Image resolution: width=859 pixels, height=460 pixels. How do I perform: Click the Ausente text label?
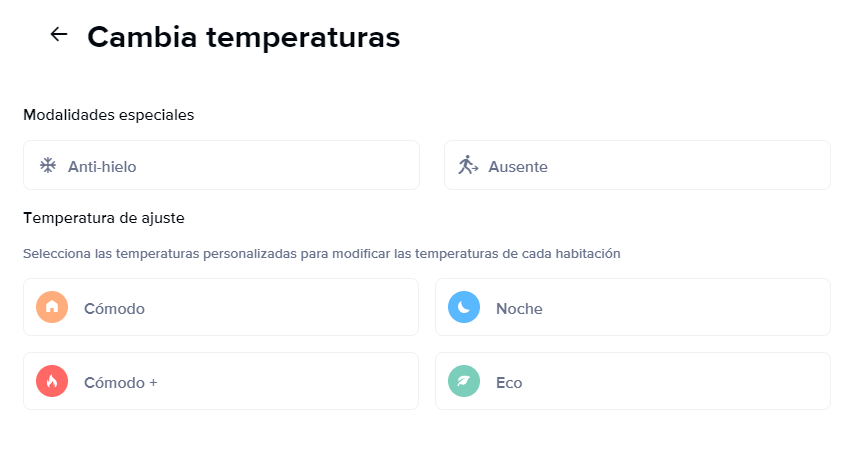pyautogui.click(x=518, y=166)
